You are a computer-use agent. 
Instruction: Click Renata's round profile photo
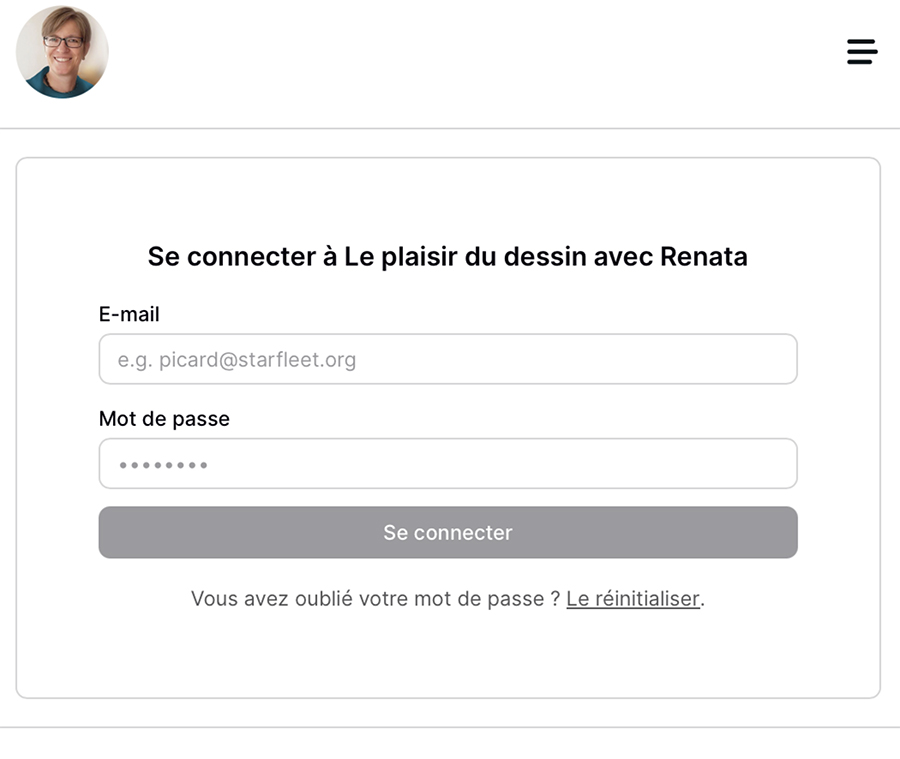(62, 52)
